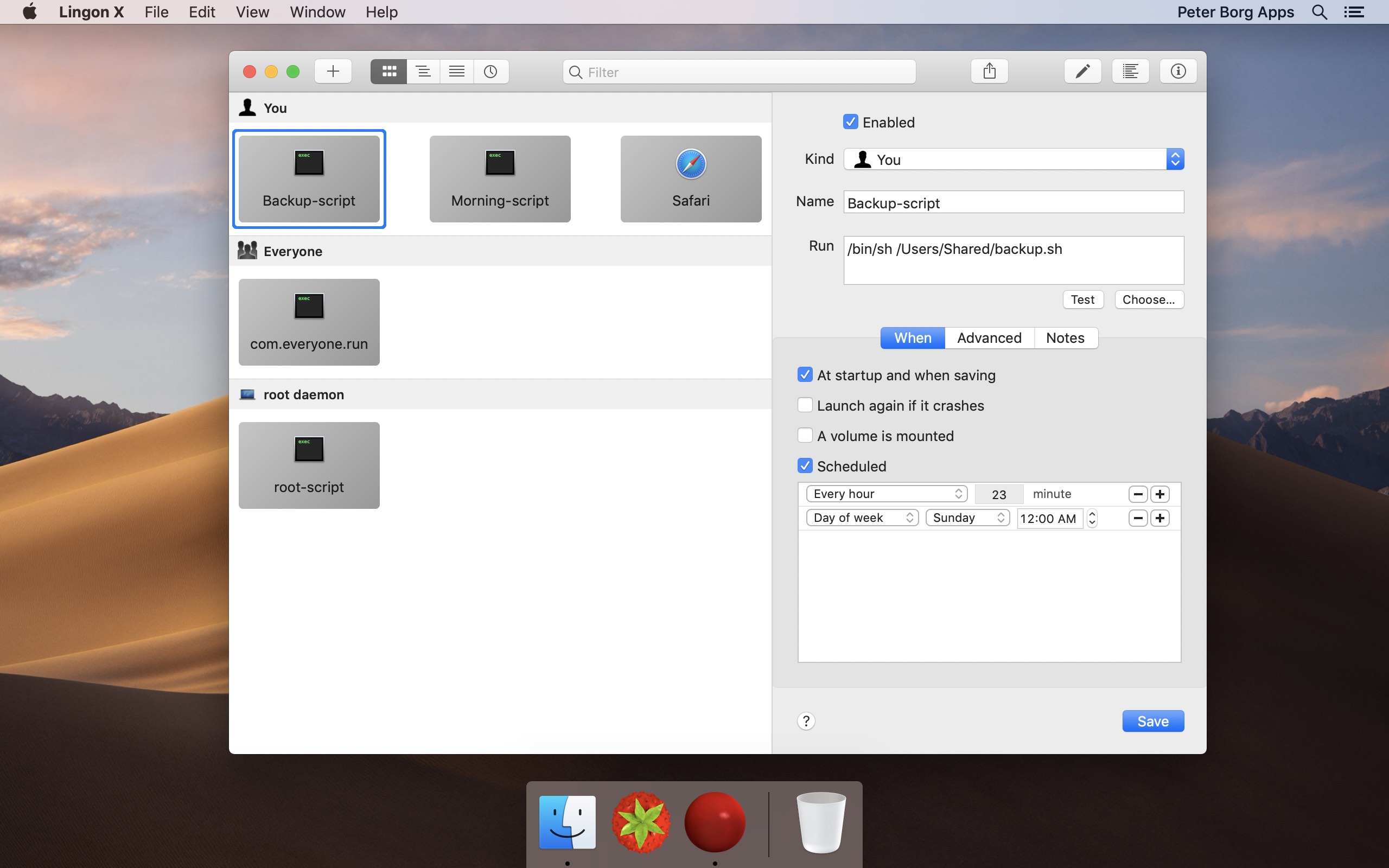1389x868 pixels.
Task: Switch to grid view in the toolbar
Action: (388, 71)
